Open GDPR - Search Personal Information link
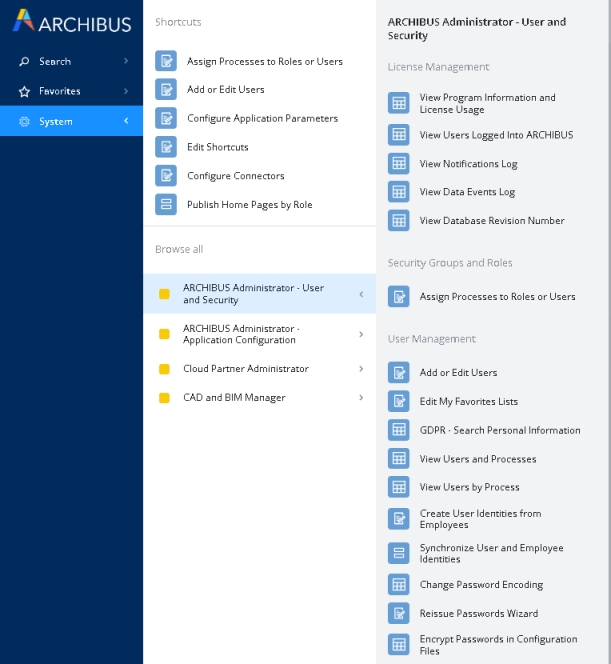Image resolution: width=611 pixels, height=664 pixels. tap(500, 430)
